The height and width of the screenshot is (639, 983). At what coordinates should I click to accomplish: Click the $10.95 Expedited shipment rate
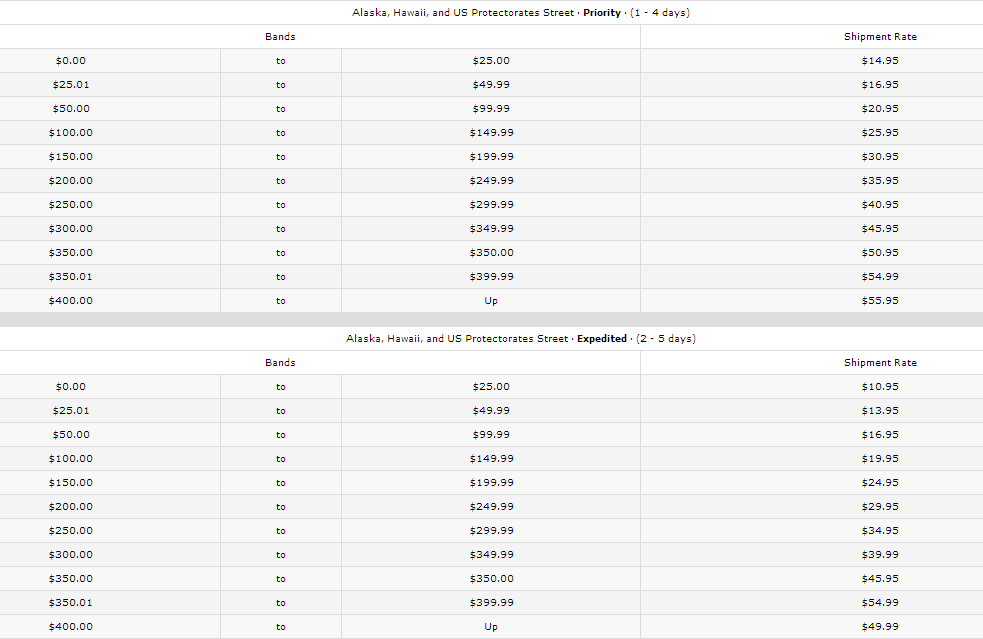(879, 387)
